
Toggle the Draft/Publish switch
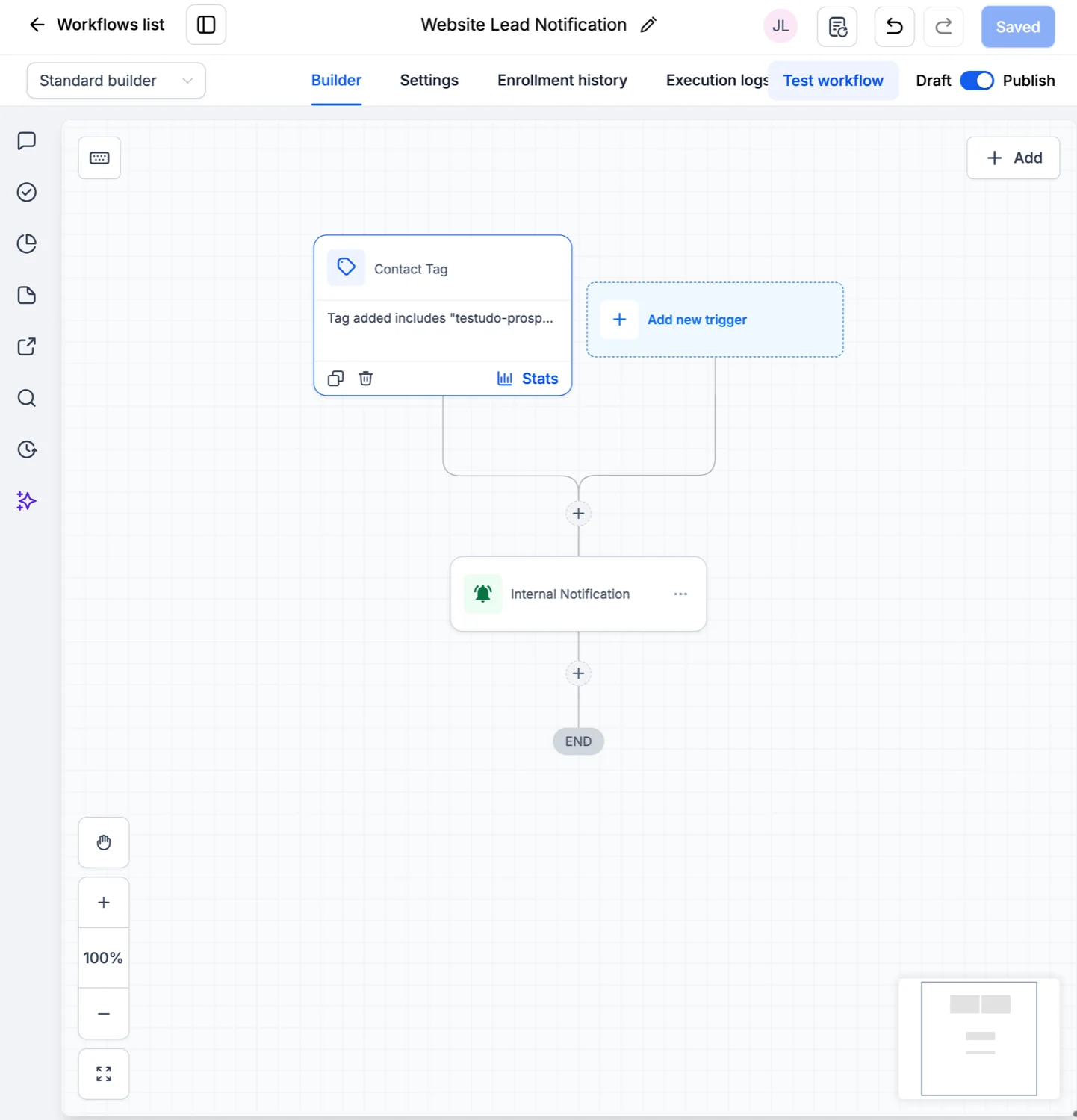[976, 81]
